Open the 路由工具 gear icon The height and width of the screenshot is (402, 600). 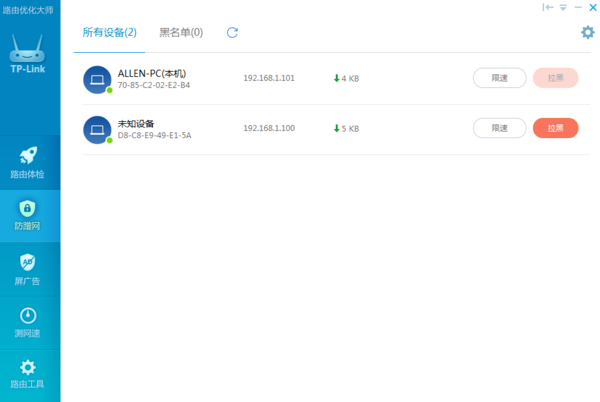click(x=28, y=368)
